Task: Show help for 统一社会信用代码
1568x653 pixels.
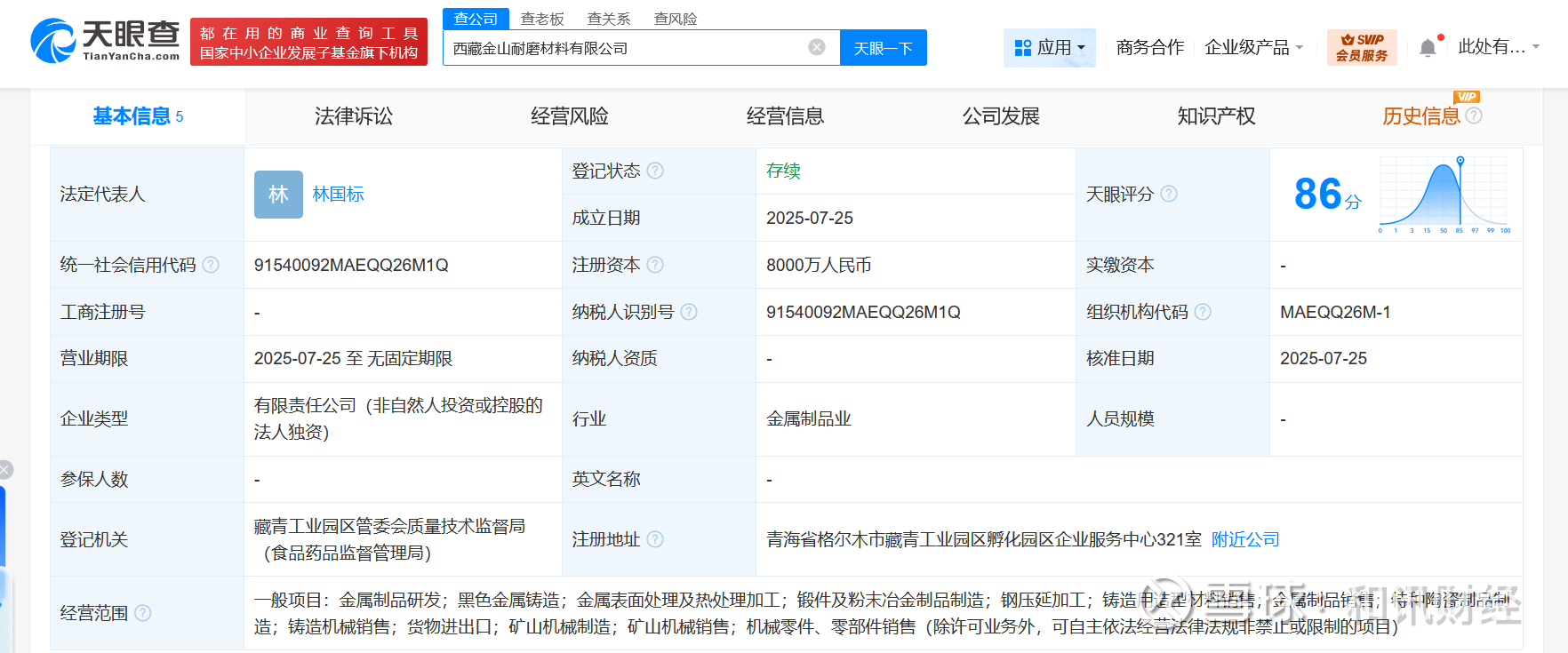Action: coord(211,265)
